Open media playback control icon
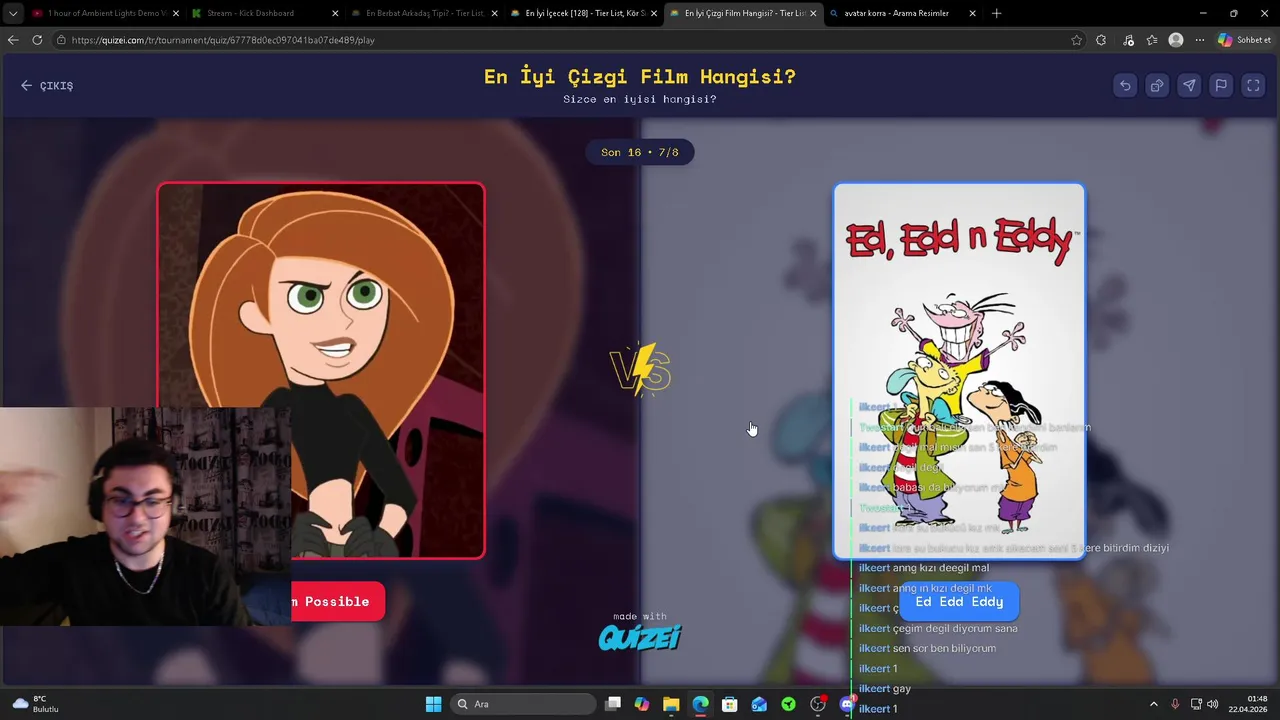 point(1129,40)
